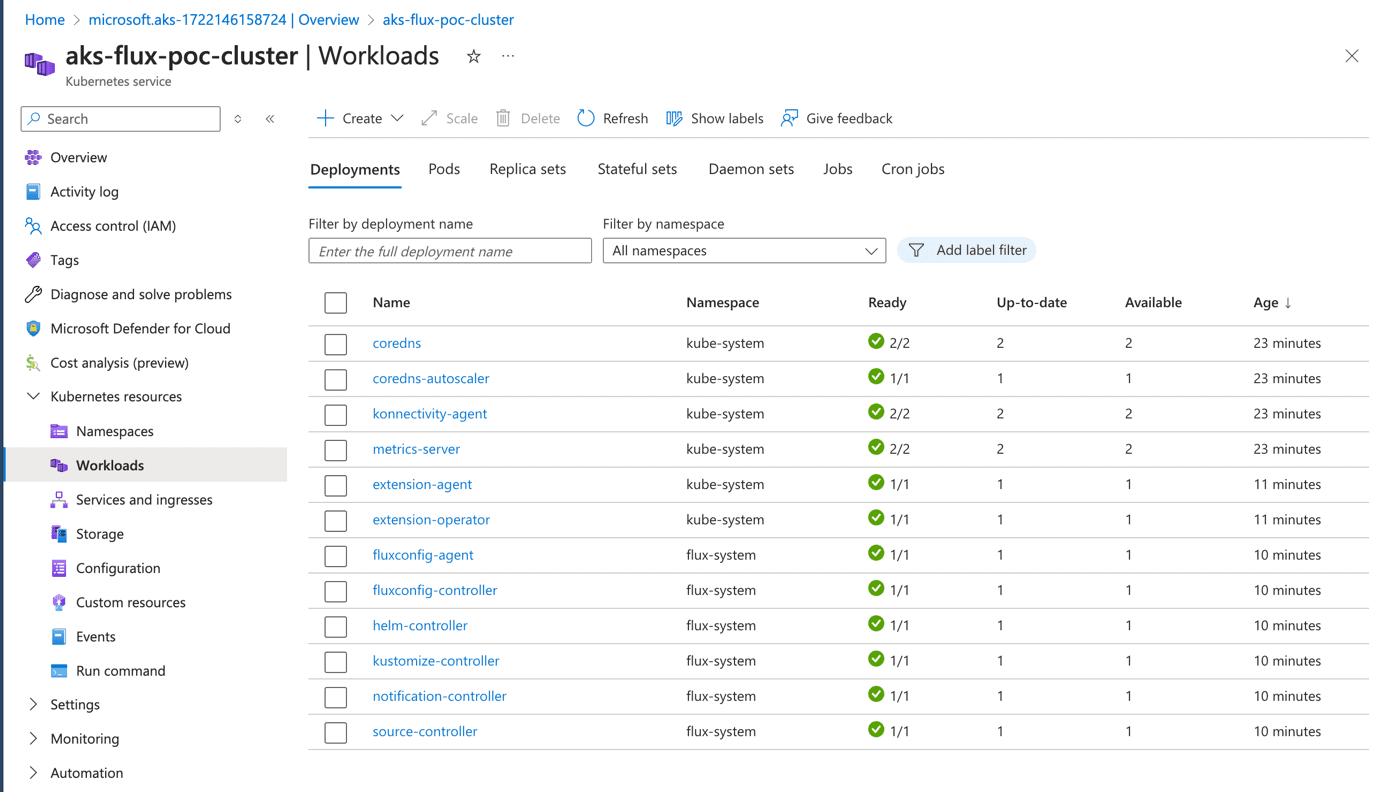Open the kustomize-controller deployment link
This screenshot has width=1384, height=797.
[436, 661]
